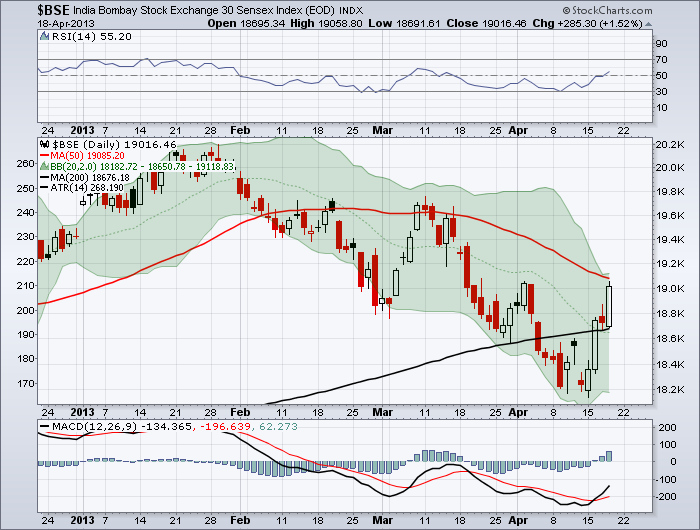The image size is (700, 530).
Task: Click the -200 label on the MACD axis
Action: [665, 497]
